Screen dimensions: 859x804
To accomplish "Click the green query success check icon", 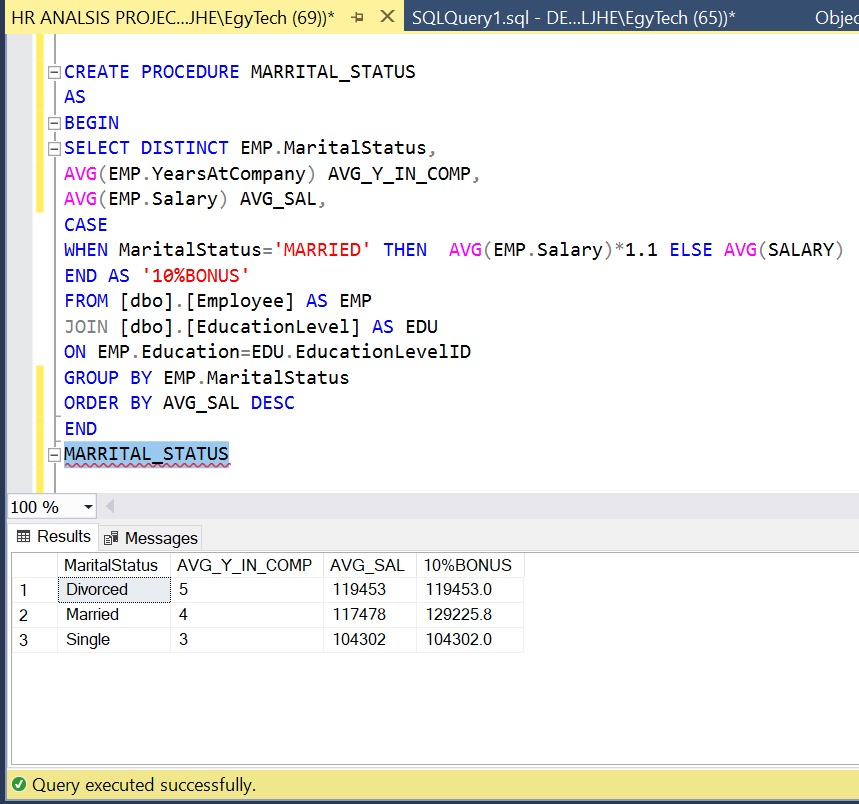I will click(x=19, y=784).
